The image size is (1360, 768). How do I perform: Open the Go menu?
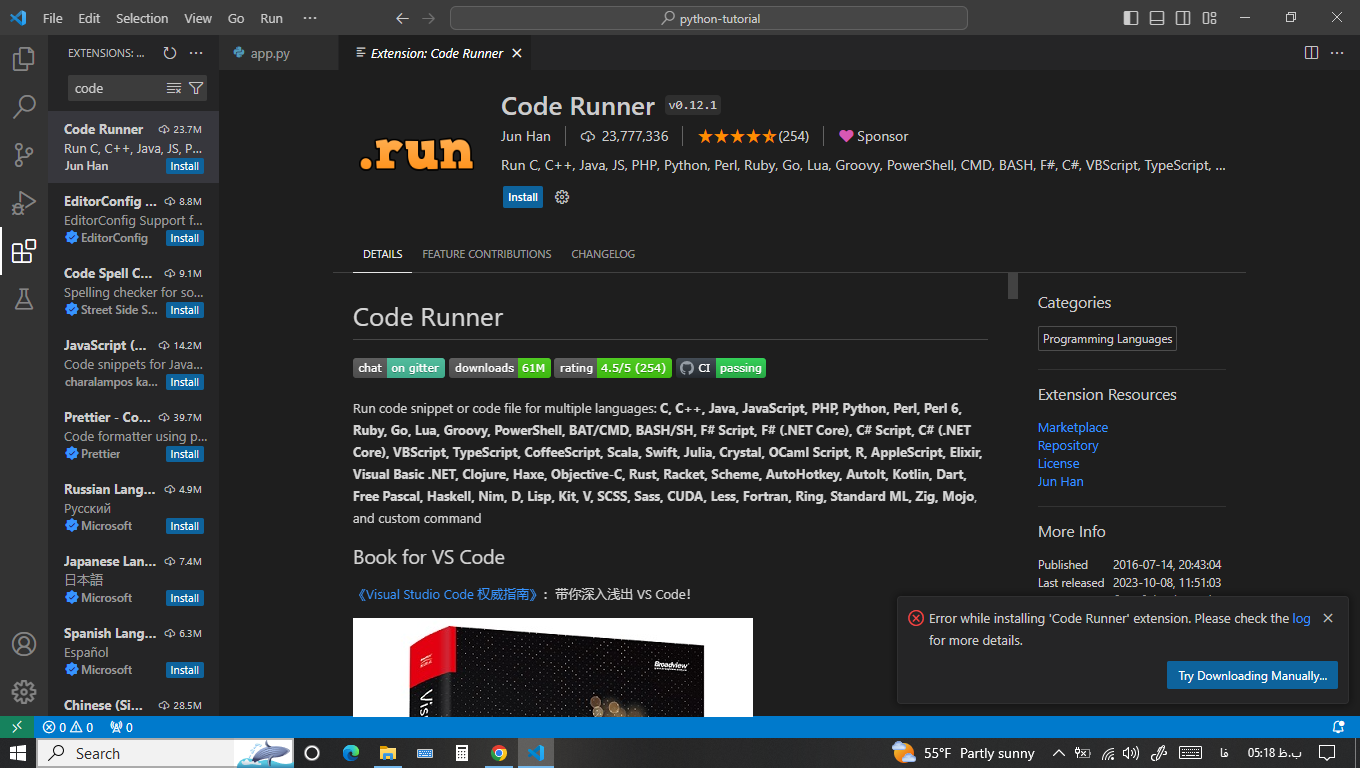[236, 18]
